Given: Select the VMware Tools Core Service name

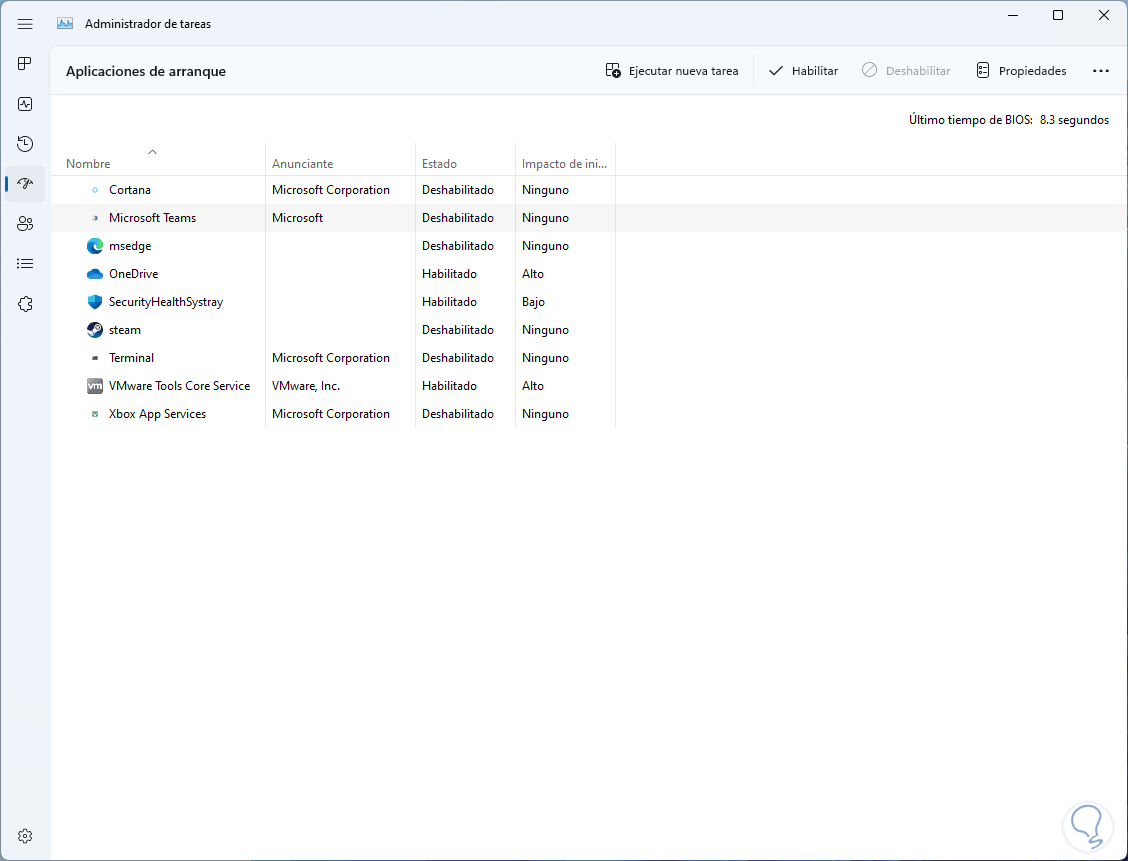Looking at the screenshot, I should pos(179,386).
